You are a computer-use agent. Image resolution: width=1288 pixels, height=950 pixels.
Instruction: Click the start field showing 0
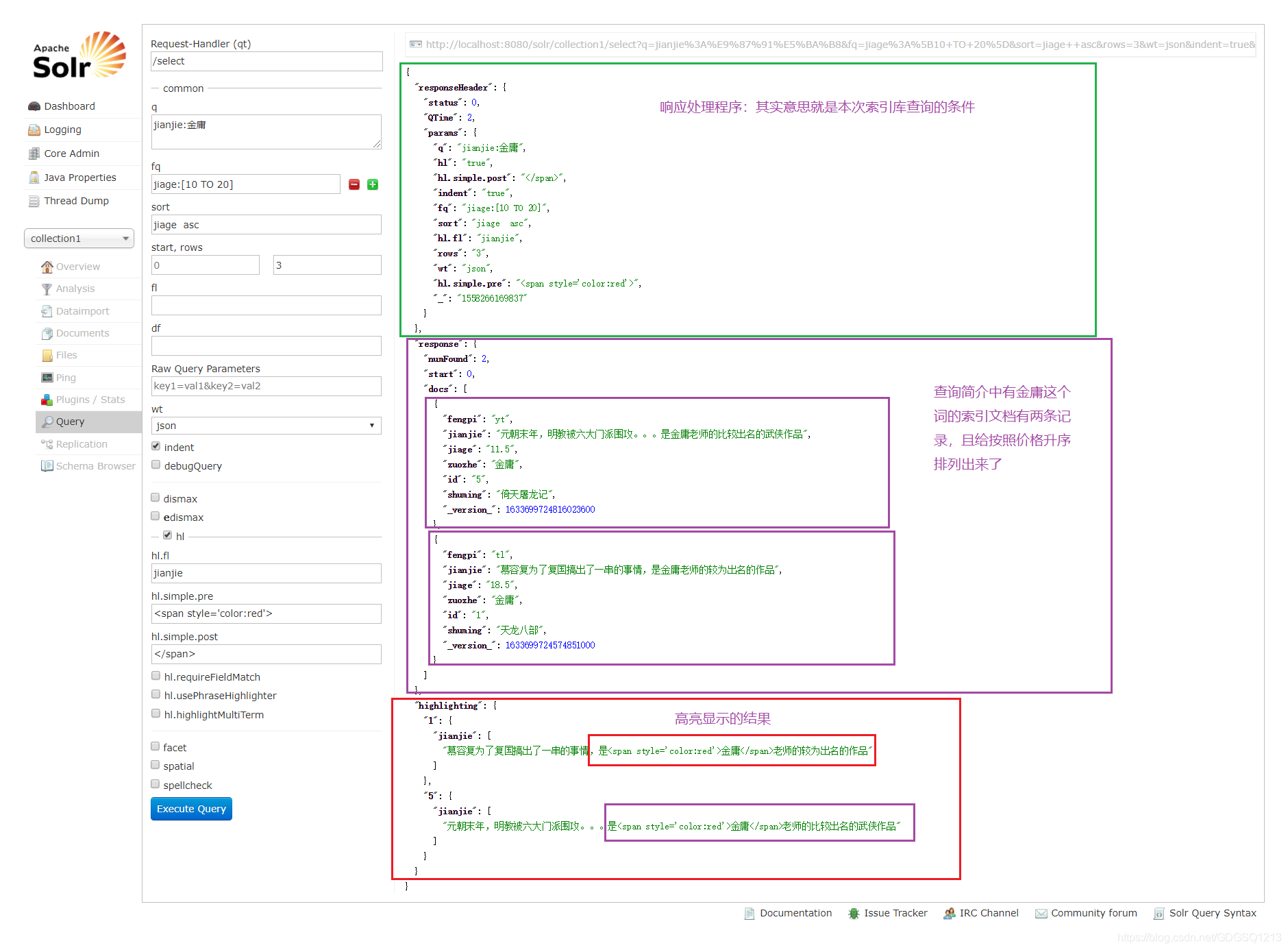206,265
